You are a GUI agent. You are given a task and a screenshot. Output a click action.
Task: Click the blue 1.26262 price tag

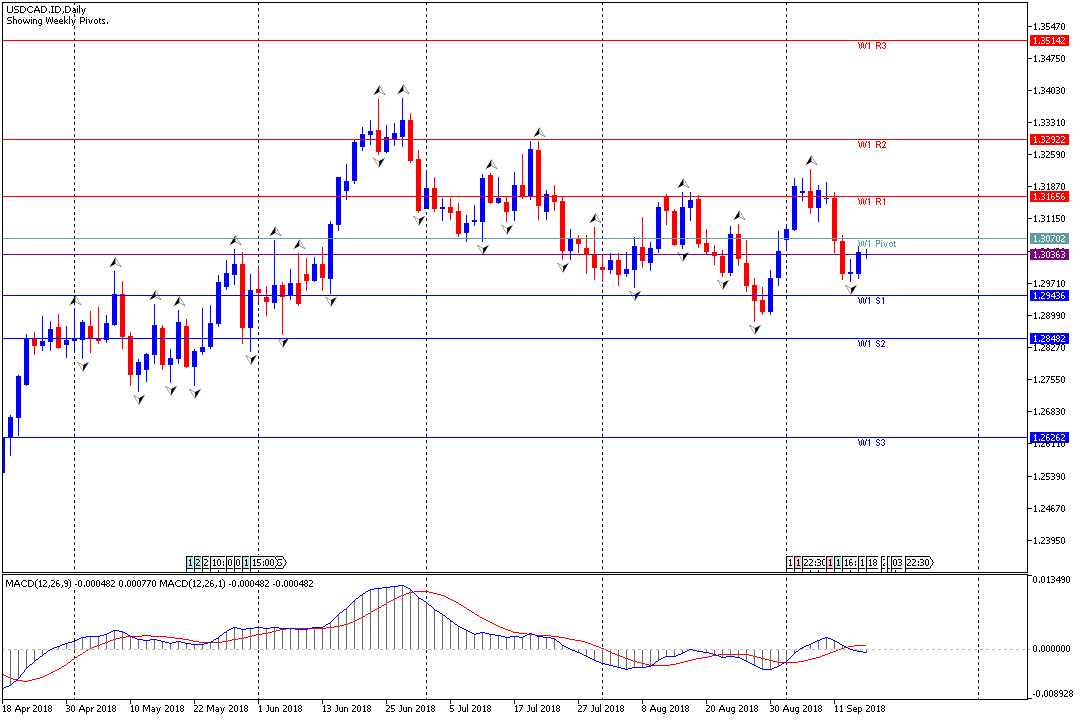[1049, 438]
